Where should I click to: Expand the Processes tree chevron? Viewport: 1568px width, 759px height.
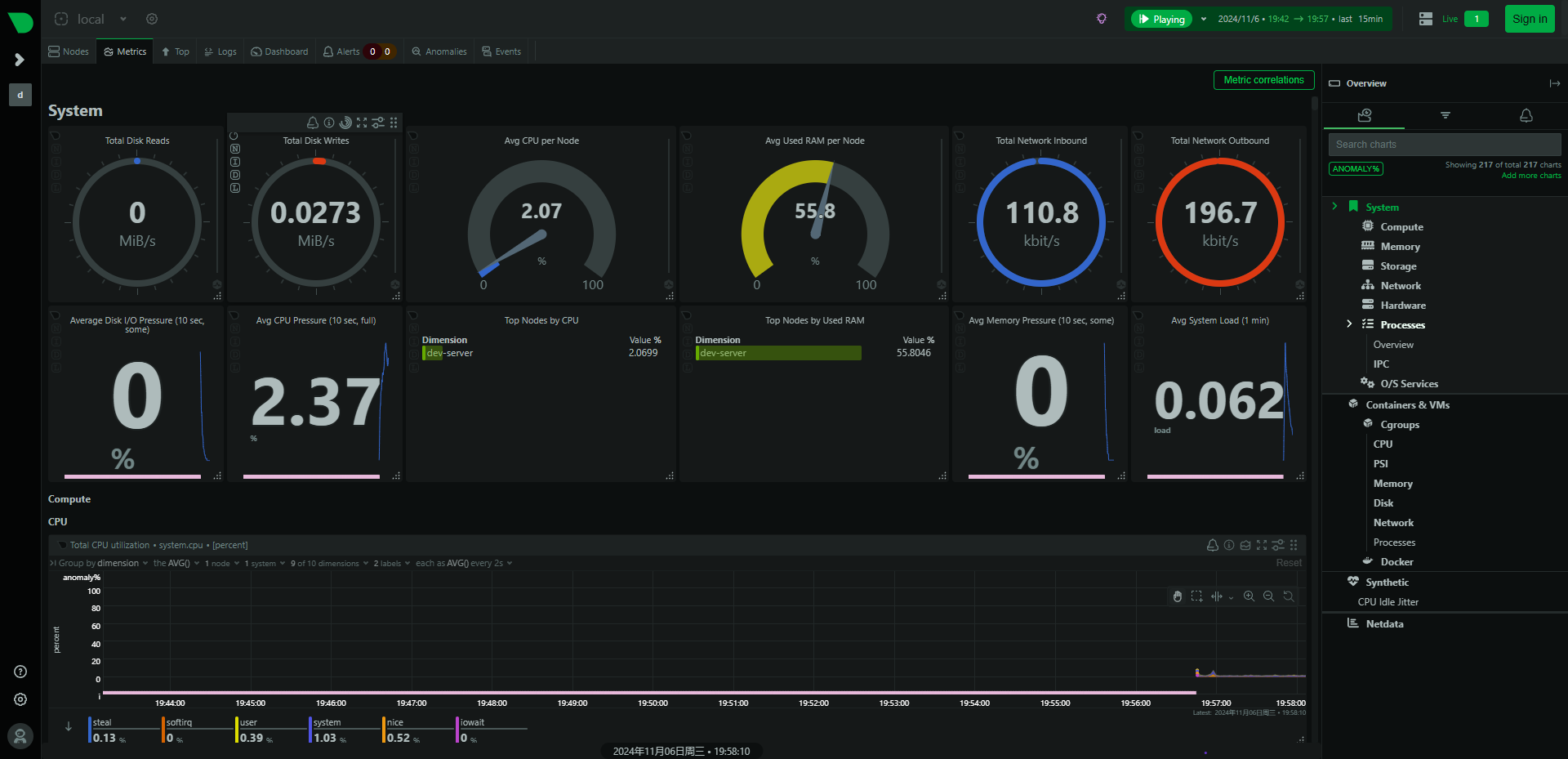point(1349,324)
